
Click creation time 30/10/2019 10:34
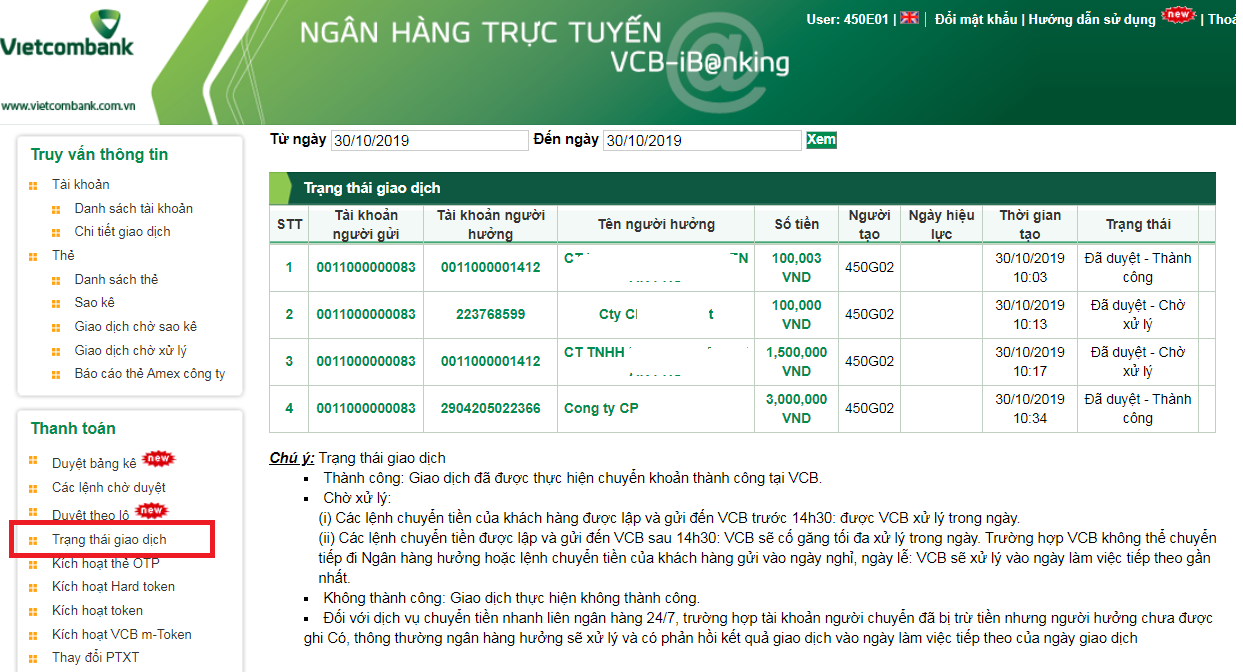(x=1030, y=409)
